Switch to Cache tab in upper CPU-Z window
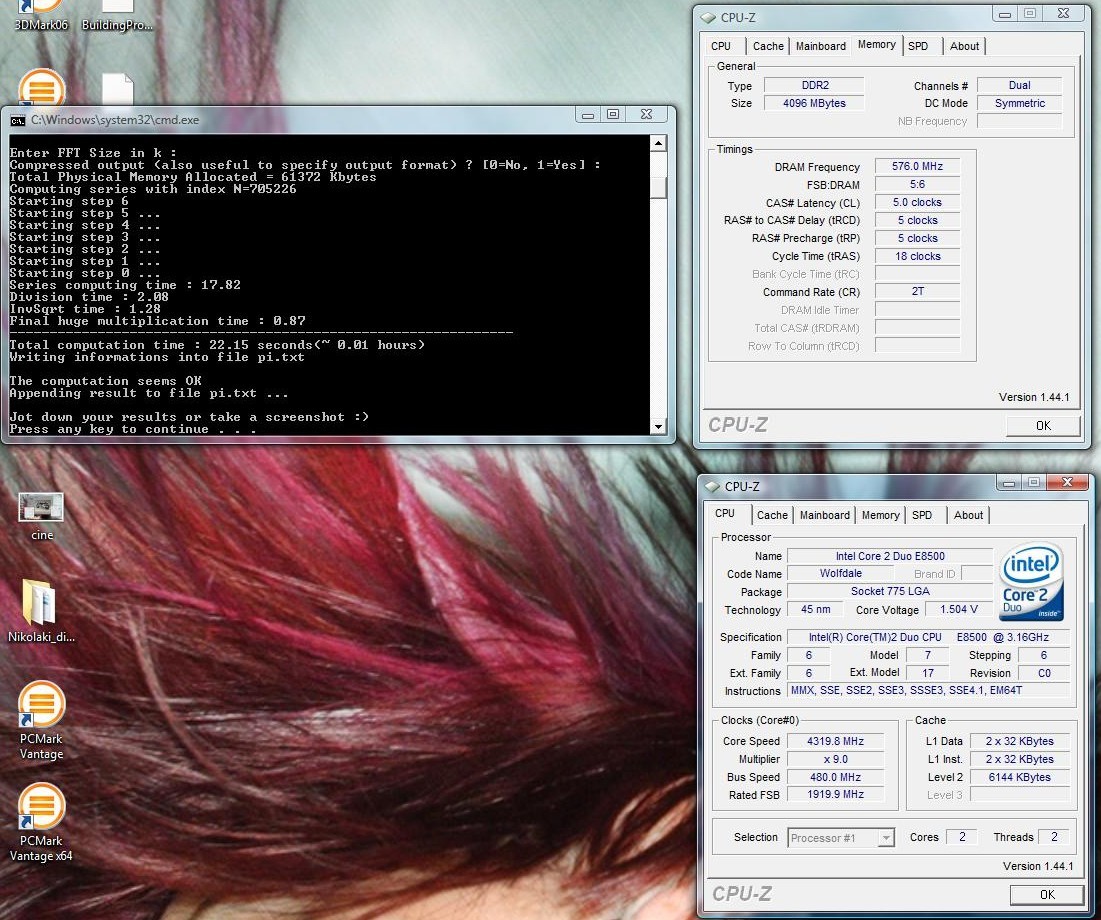 [768, 46]
